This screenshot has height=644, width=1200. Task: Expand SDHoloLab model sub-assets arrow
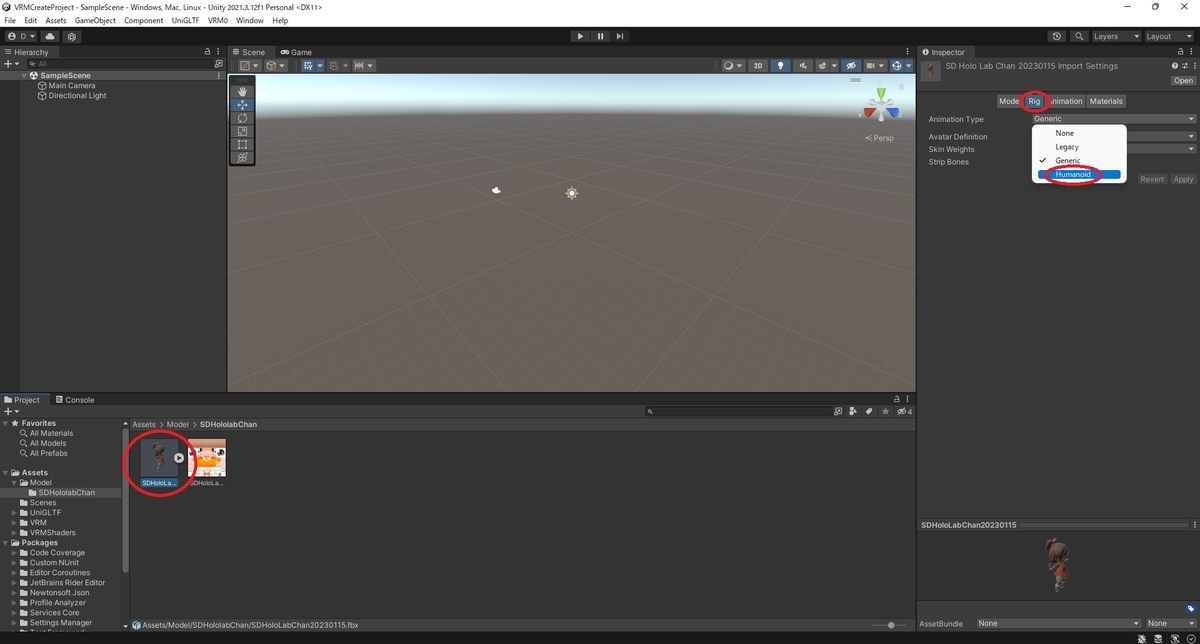178,458
